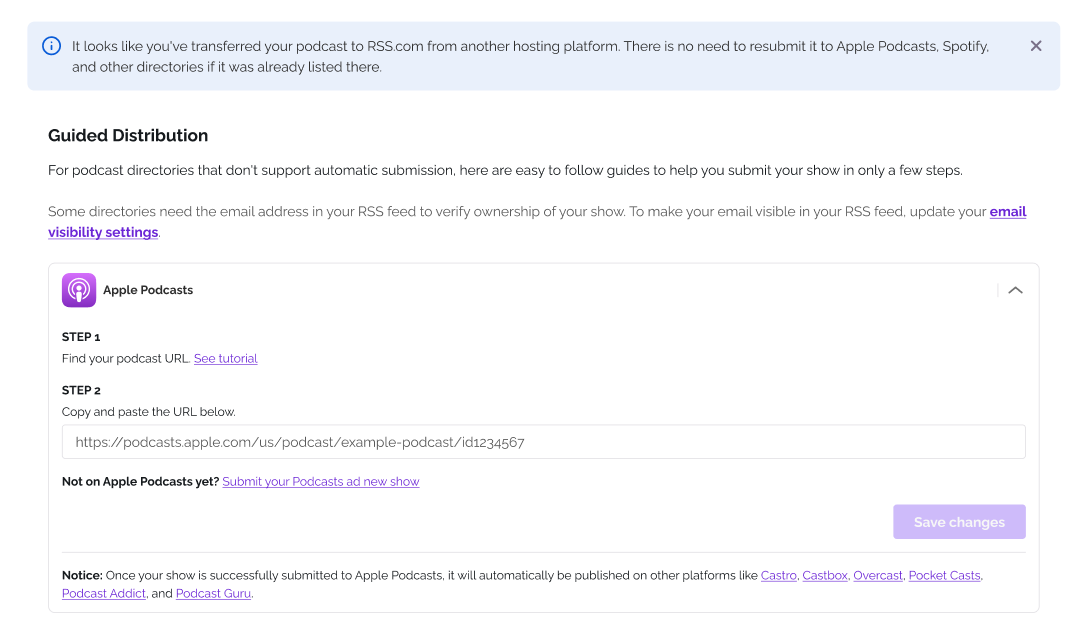
Task: Dismiss the transfer info banner
Action: [x=1035, y=46]
